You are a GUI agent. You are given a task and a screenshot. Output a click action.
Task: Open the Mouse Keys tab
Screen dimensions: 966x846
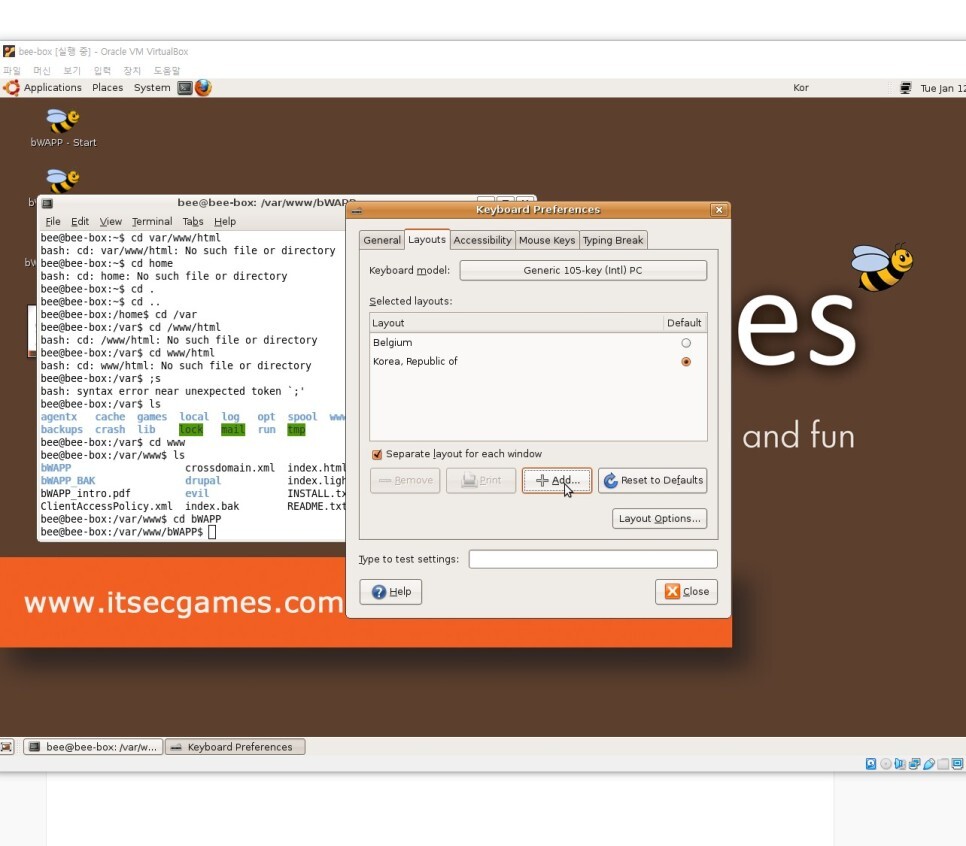547,240
